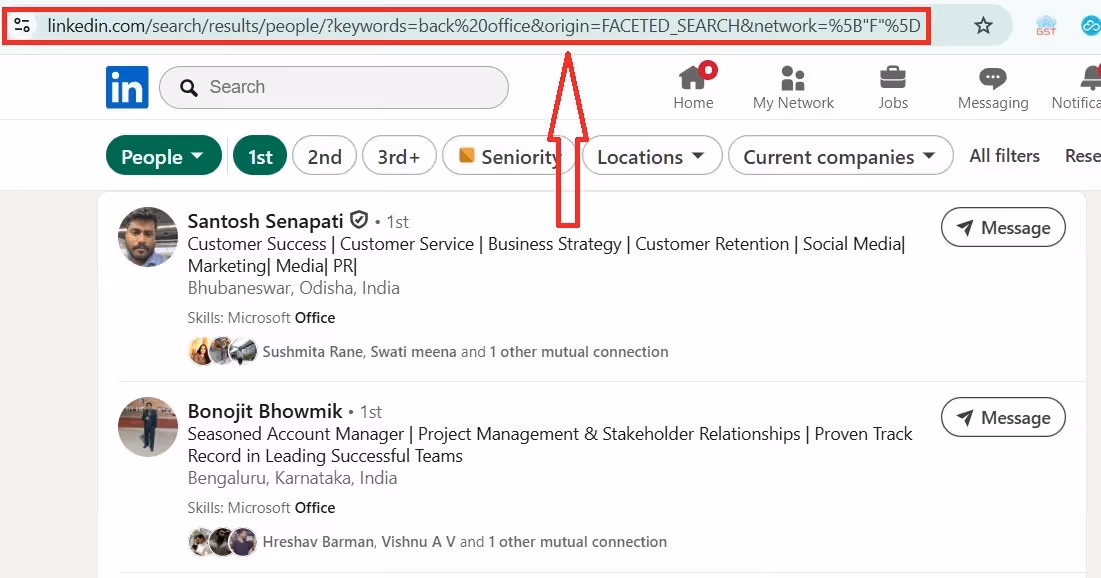1101x578 pixels.
Task: Message Bonojit Bhowmik
Action: pyautogui.click(x=1003, y=417)
